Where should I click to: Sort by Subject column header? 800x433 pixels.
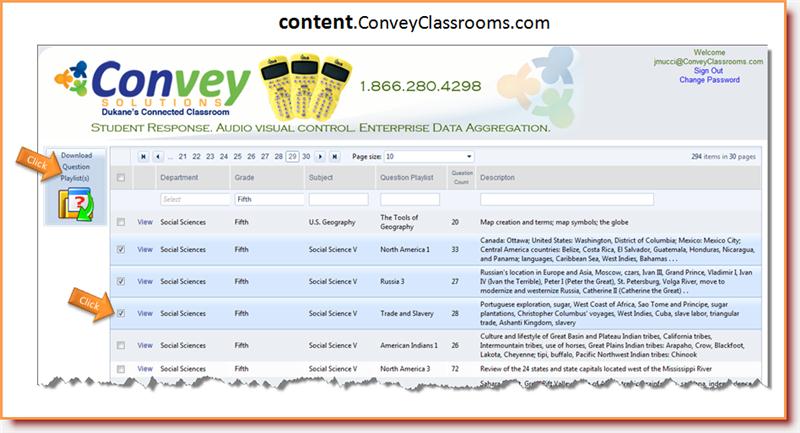[321, 177]
